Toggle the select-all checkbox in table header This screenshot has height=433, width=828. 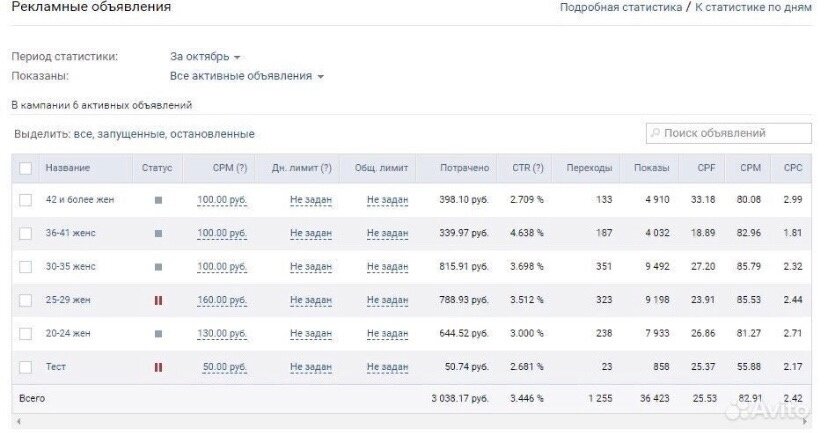coord(25,168)
